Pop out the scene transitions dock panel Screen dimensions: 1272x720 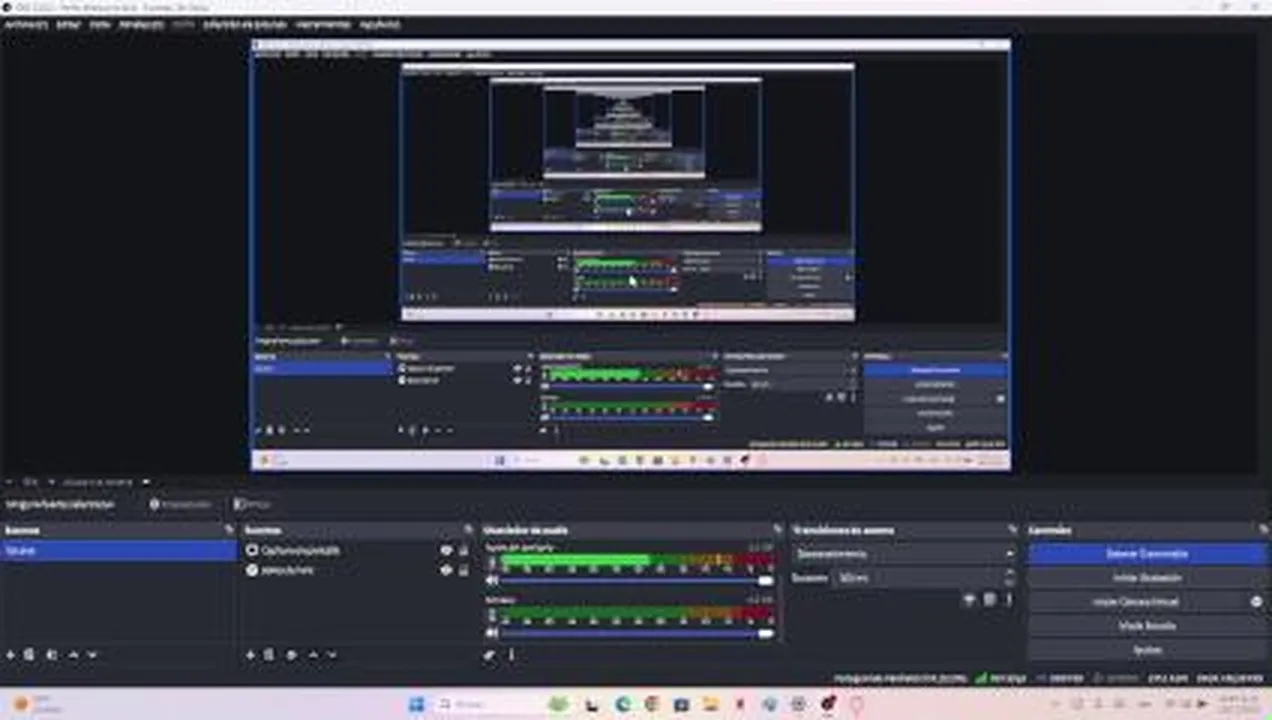[x=1012, y=530]
